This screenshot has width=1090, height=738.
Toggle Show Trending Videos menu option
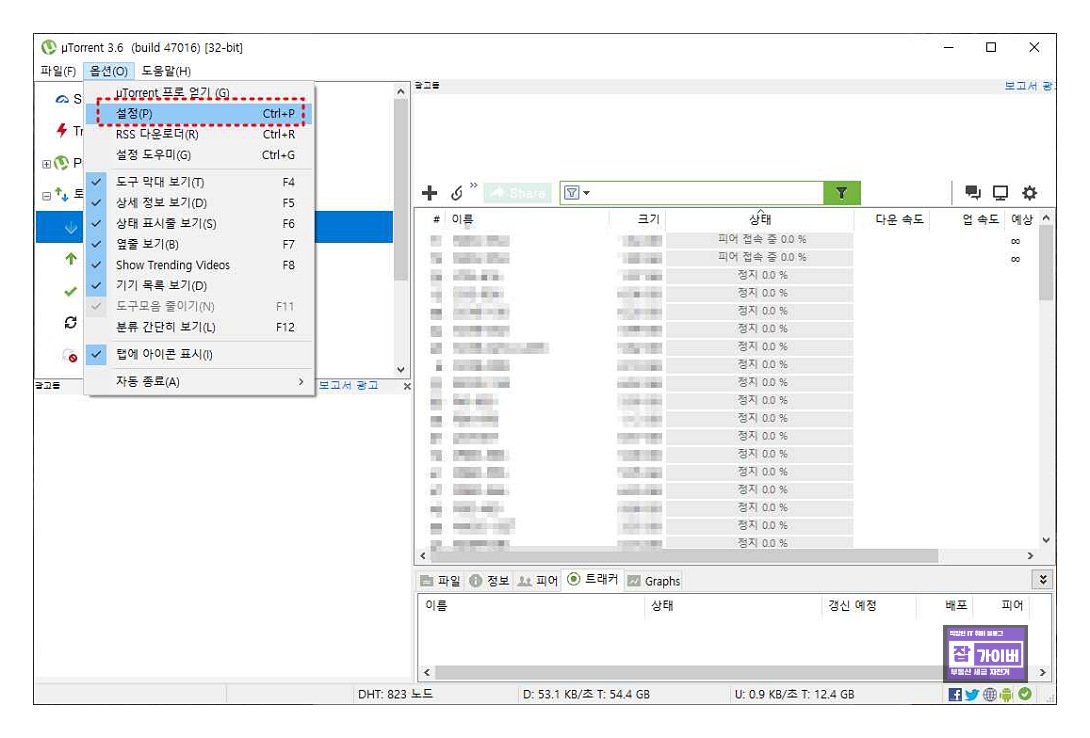coord(199,265)
